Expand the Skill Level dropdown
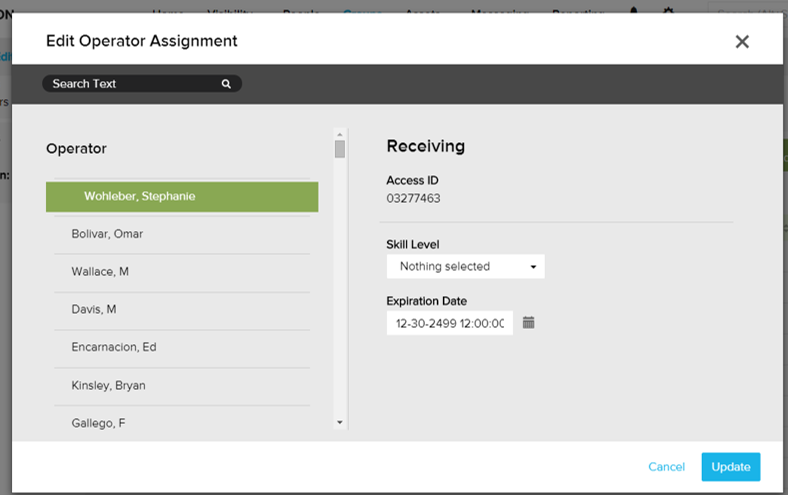 click(465, 267)
